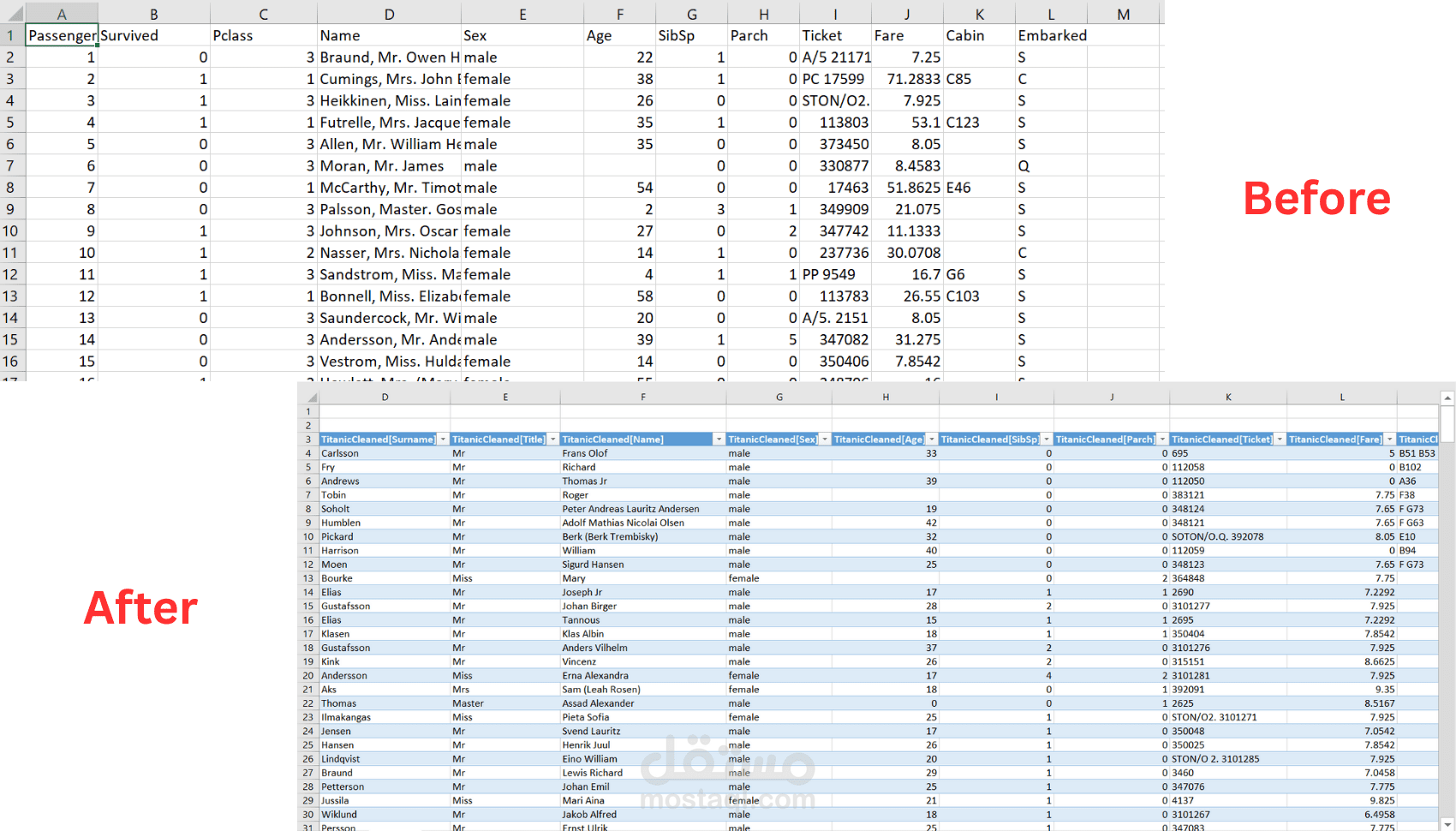Select the Embarked header cell
This screenshot has height=831, width=1456.
(x=1052, y=35)
